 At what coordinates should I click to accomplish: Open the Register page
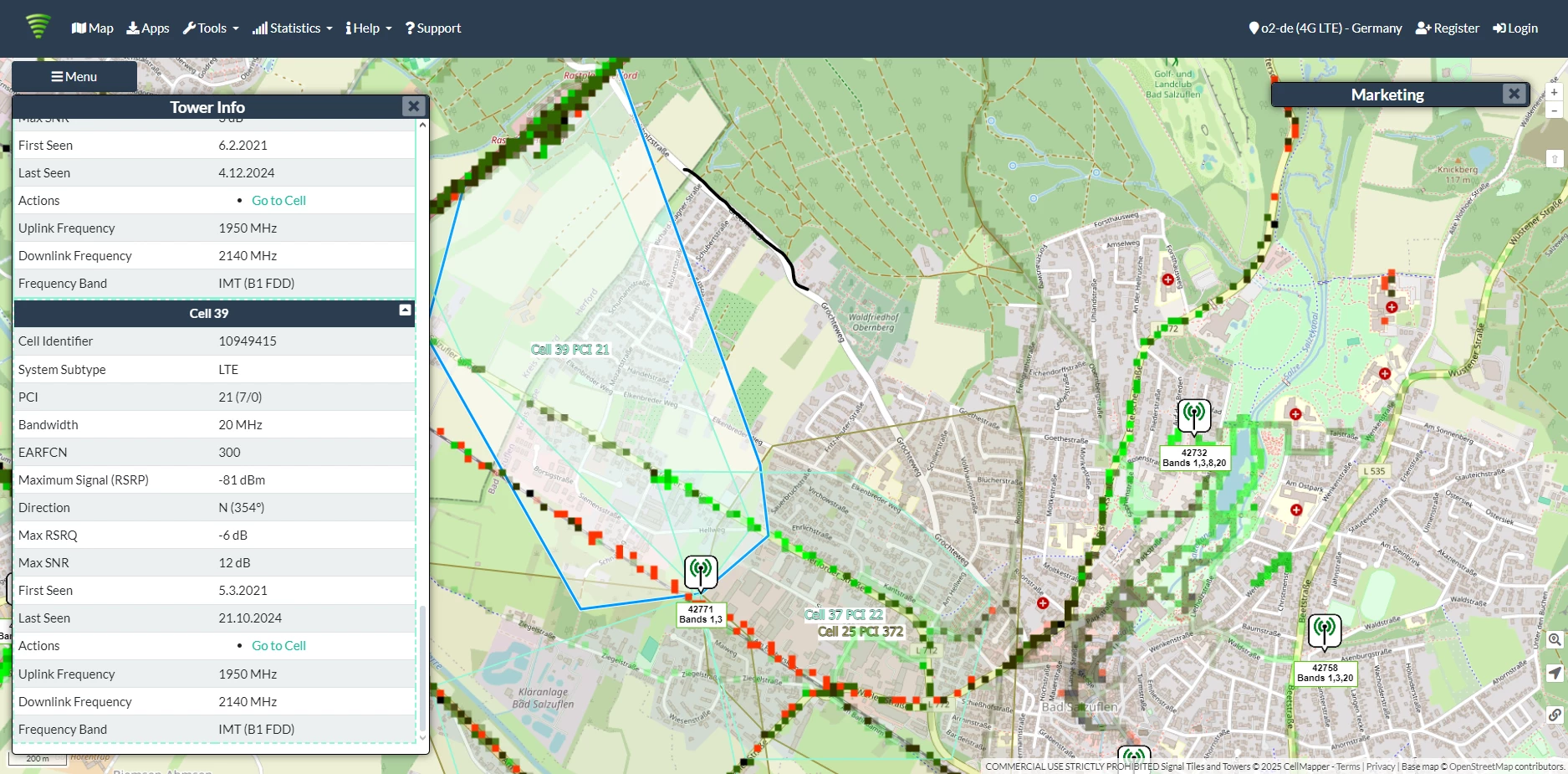pyautogui.click(x=1448, y=28)
